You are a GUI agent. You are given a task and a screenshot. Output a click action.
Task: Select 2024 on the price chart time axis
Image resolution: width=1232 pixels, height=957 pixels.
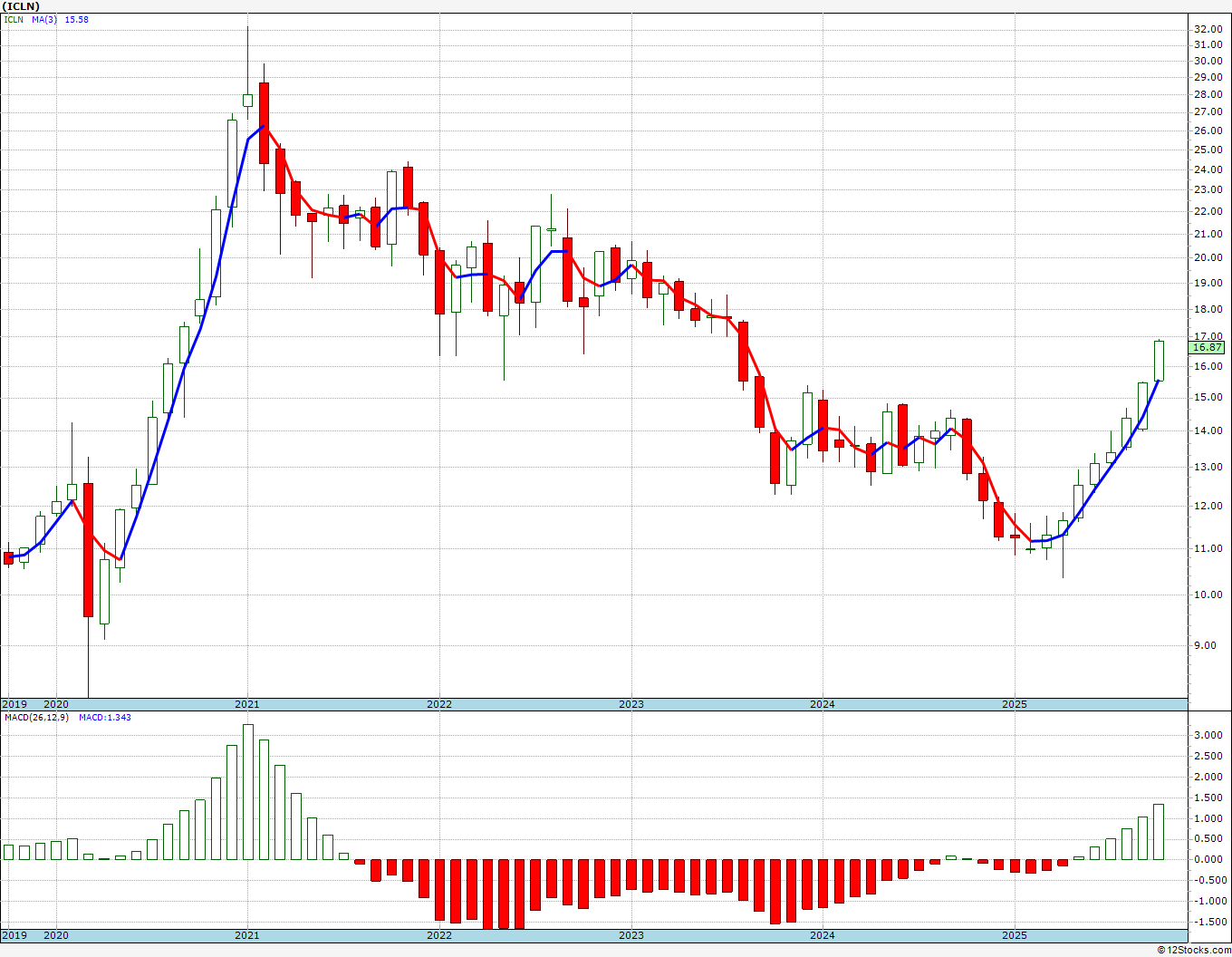click(823, 704)
